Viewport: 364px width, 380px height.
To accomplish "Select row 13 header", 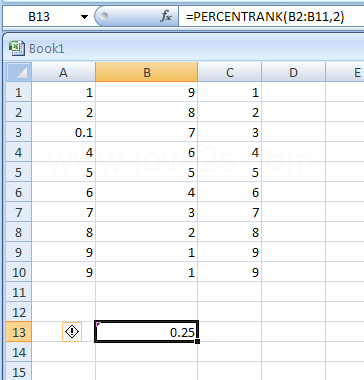I will [x=19, y=332].
